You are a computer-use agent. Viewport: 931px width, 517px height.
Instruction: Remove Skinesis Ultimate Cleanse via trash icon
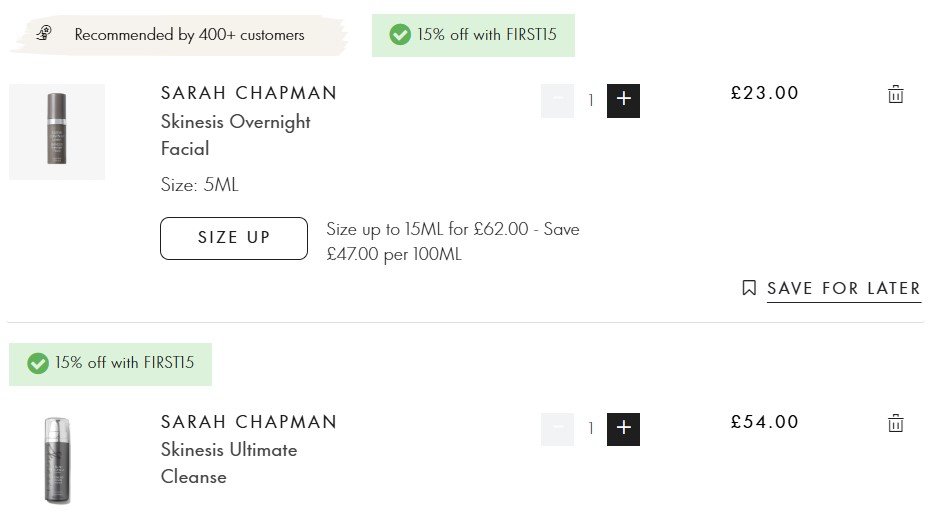(x=895, y=423)
